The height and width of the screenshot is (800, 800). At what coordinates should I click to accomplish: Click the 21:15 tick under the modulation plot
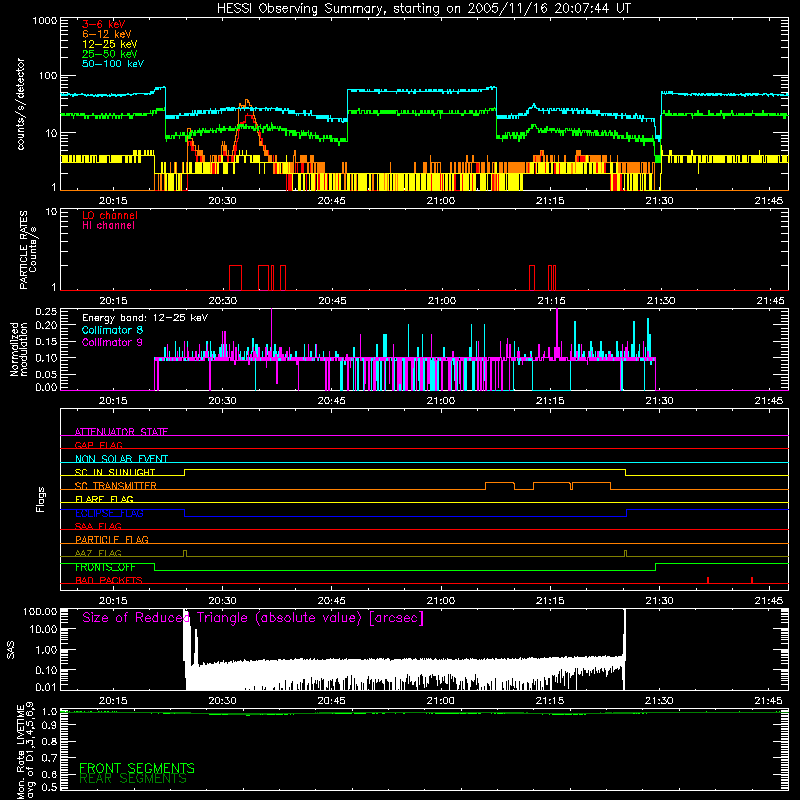pyautogui.click(x=550, y=401)
